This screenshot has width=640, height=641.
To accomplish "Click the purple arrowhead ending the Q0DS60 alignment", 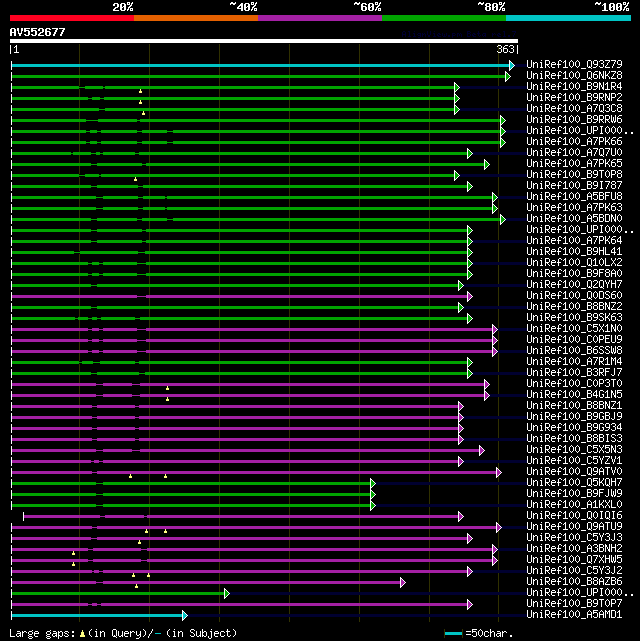I will 470,297.
